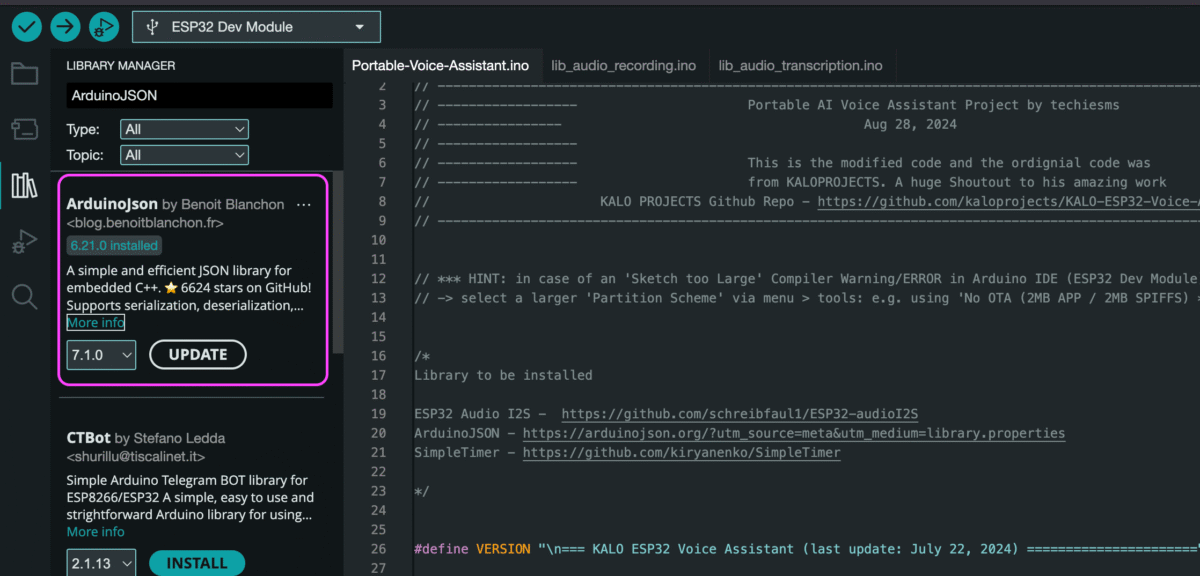The width and height of the screenshot is (1200, 576).
Task: Open the 7.1.0 version dropdown for ArduinoJson
Action: (x=100, y=354)
